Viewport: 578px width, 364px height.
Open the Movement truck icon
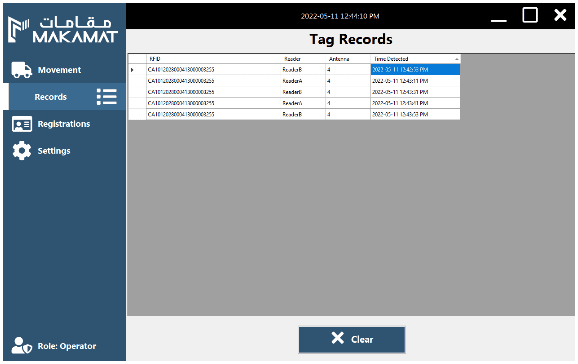click(x=21, y=70)
